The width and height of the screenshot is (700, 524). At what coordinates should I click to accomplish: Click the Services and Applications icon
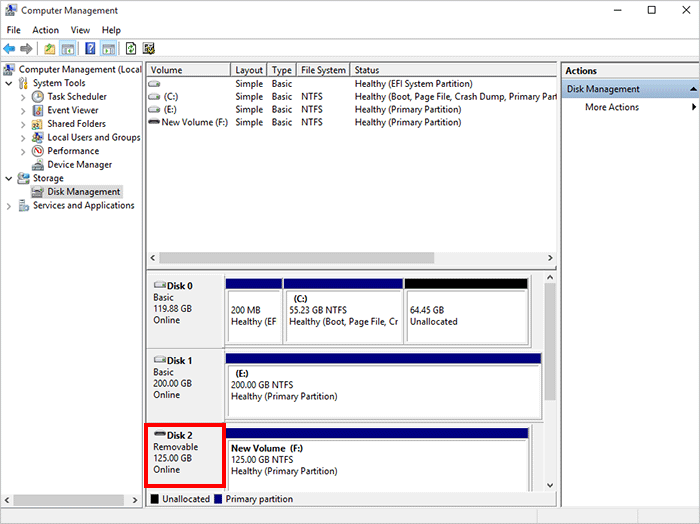24,205
